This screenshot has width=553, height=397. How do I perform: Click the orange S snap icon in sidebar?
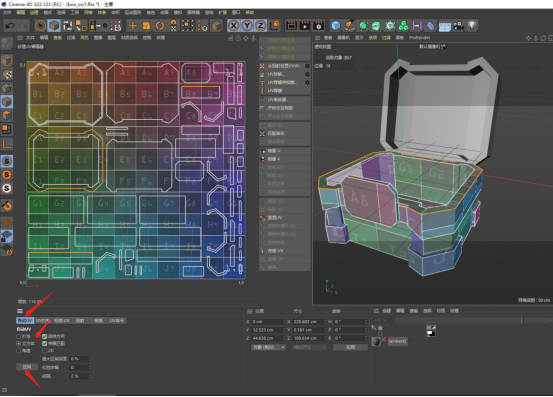point(7,175)
